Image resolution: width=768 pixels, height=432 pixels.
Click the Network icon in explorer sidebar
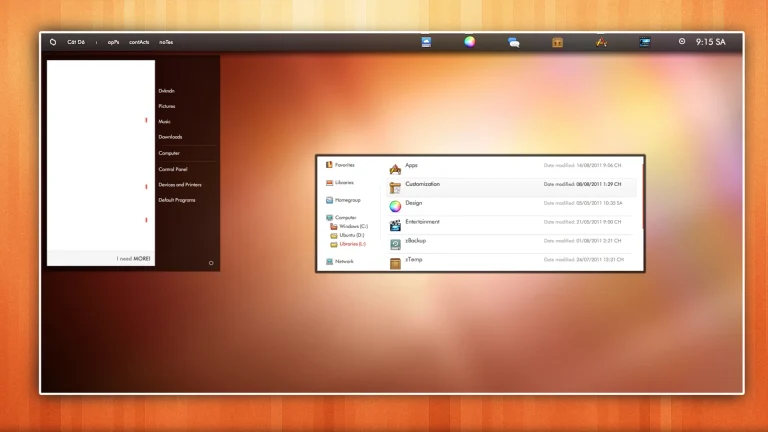click(x=330, y=262)
